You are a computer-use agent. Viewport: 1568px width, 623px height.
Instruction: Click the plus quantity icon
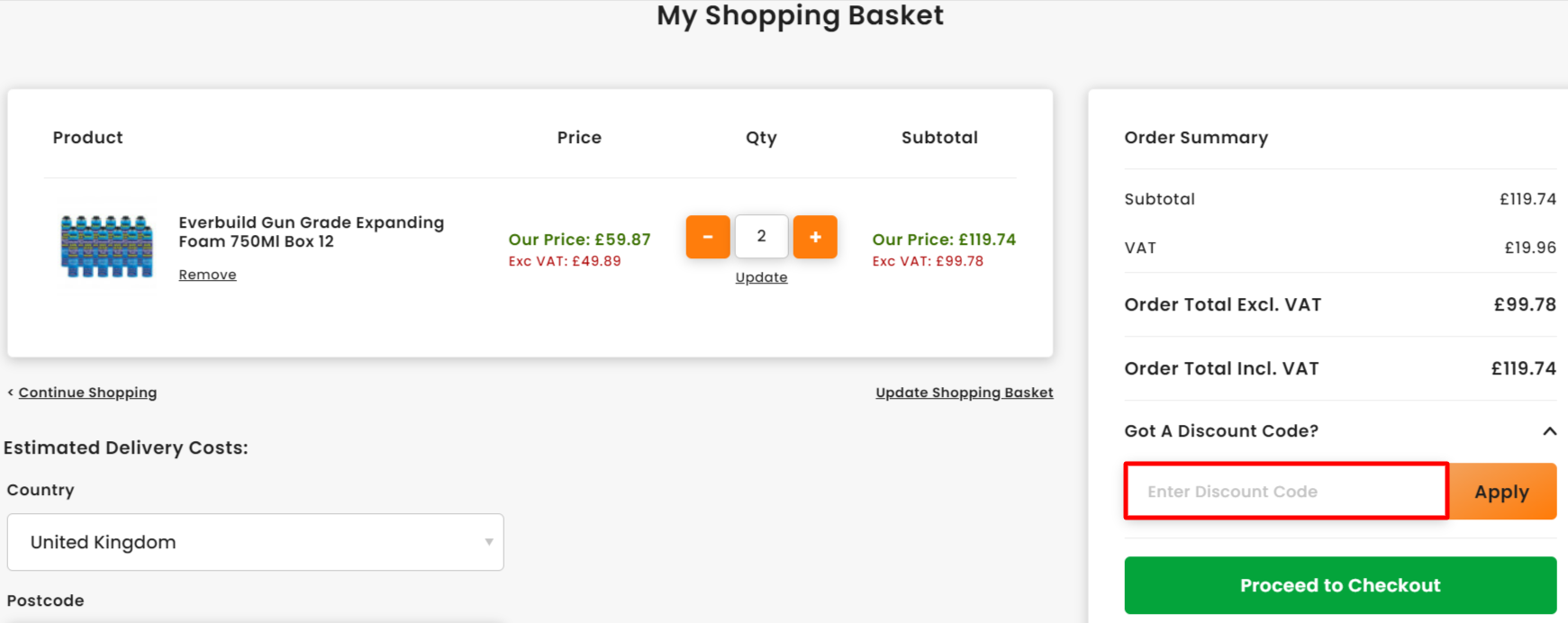[815, 237]
